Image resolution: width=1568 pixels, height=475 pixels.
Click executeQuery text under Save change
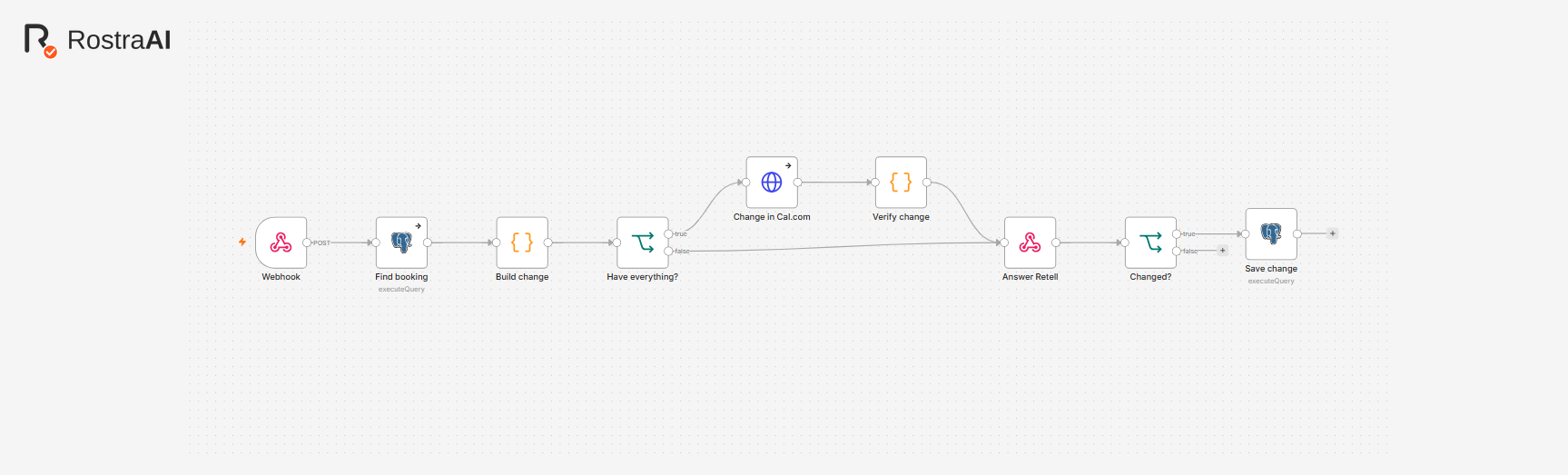(x=1271, y=282)
